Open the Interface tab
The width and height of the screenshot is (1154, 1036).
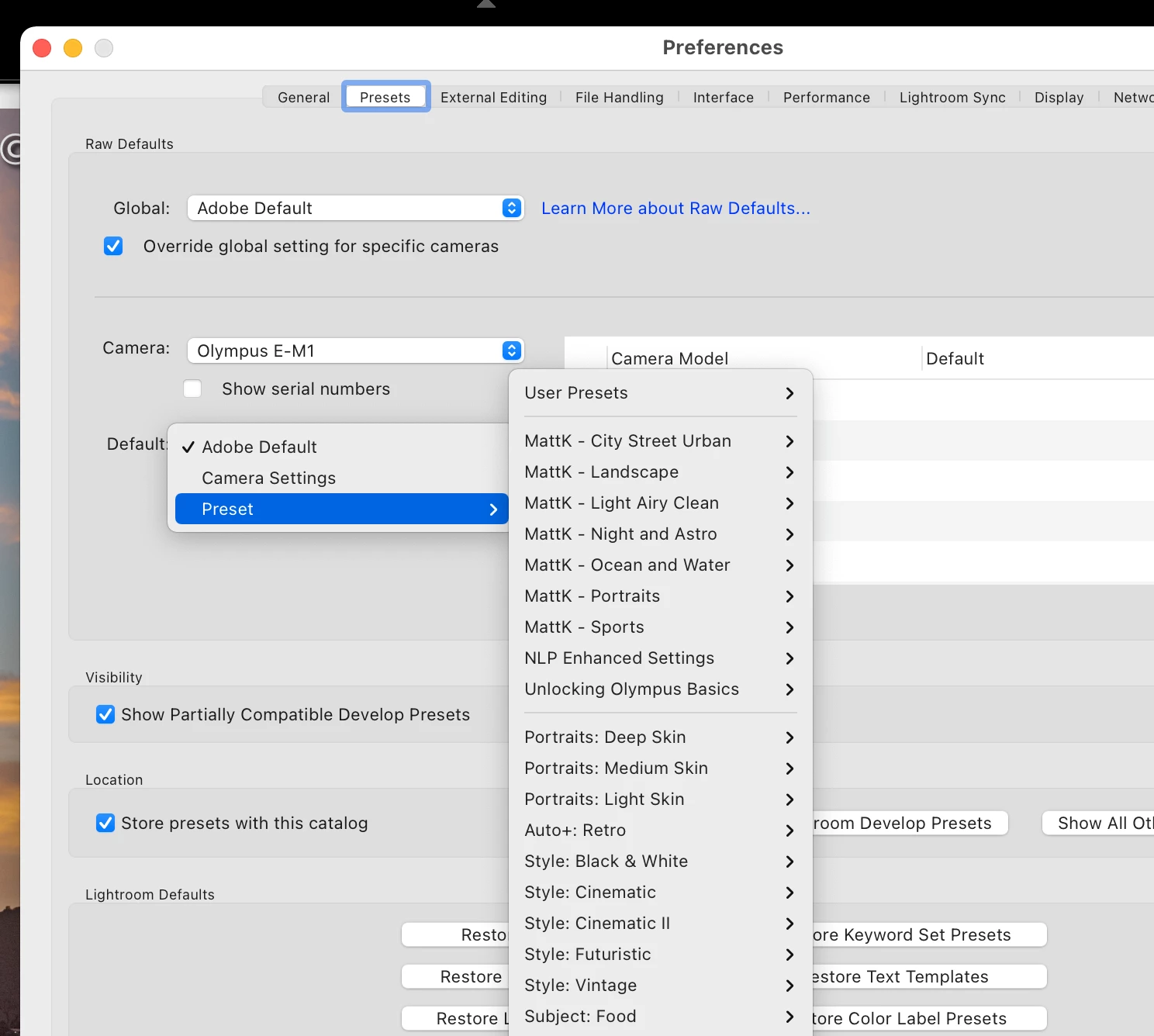tap(723, 97)
